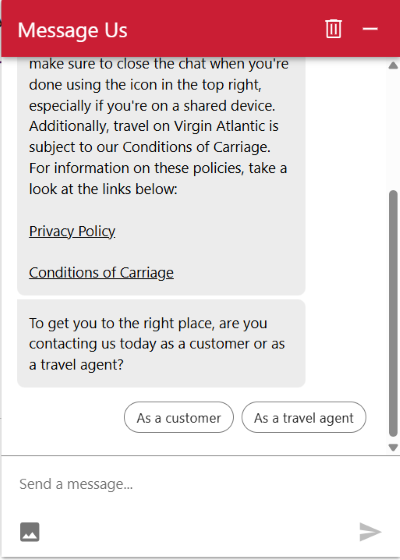Click the chat scrollbar thumb
The width and height of the screenshot is (400, 560).
click(393, 314)
